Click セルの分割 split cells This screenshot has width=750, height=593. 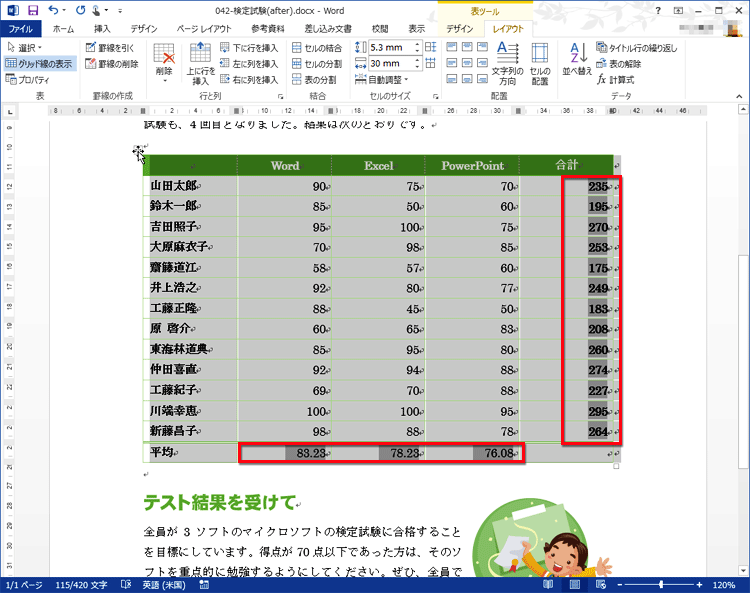pyautogui.click(x=317, y=64)
